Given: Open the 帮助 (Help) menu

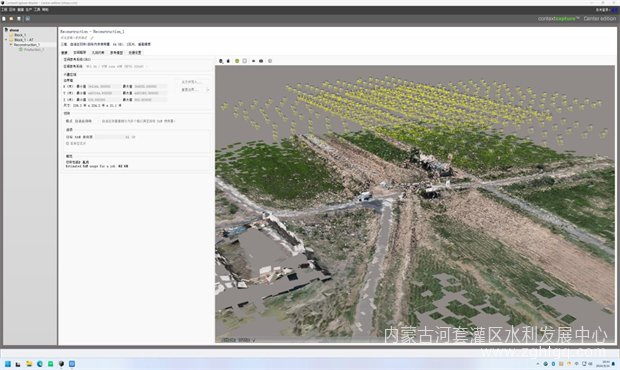Looking at the screenshot, I should [x=45, y=9].
